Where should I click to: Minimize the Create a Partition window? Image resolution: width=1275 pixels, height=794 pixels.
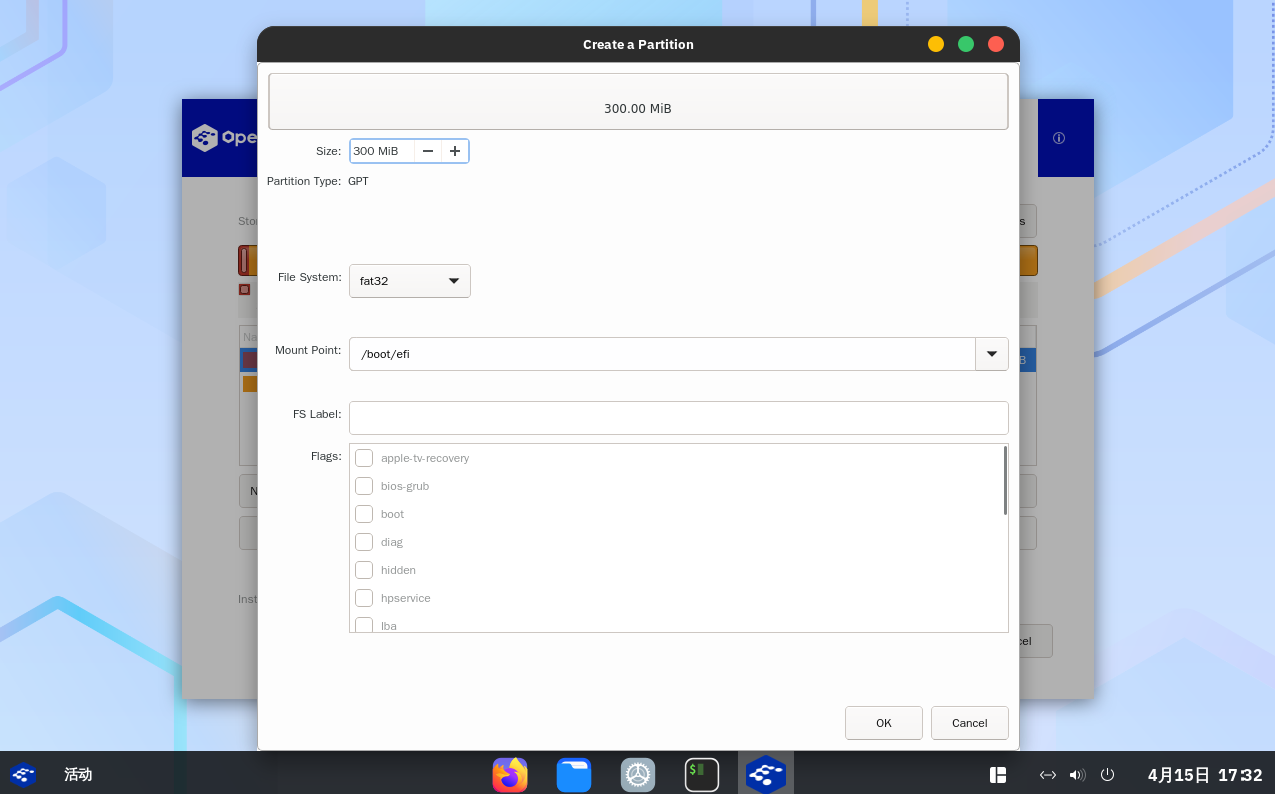click(x=936, y=44)
